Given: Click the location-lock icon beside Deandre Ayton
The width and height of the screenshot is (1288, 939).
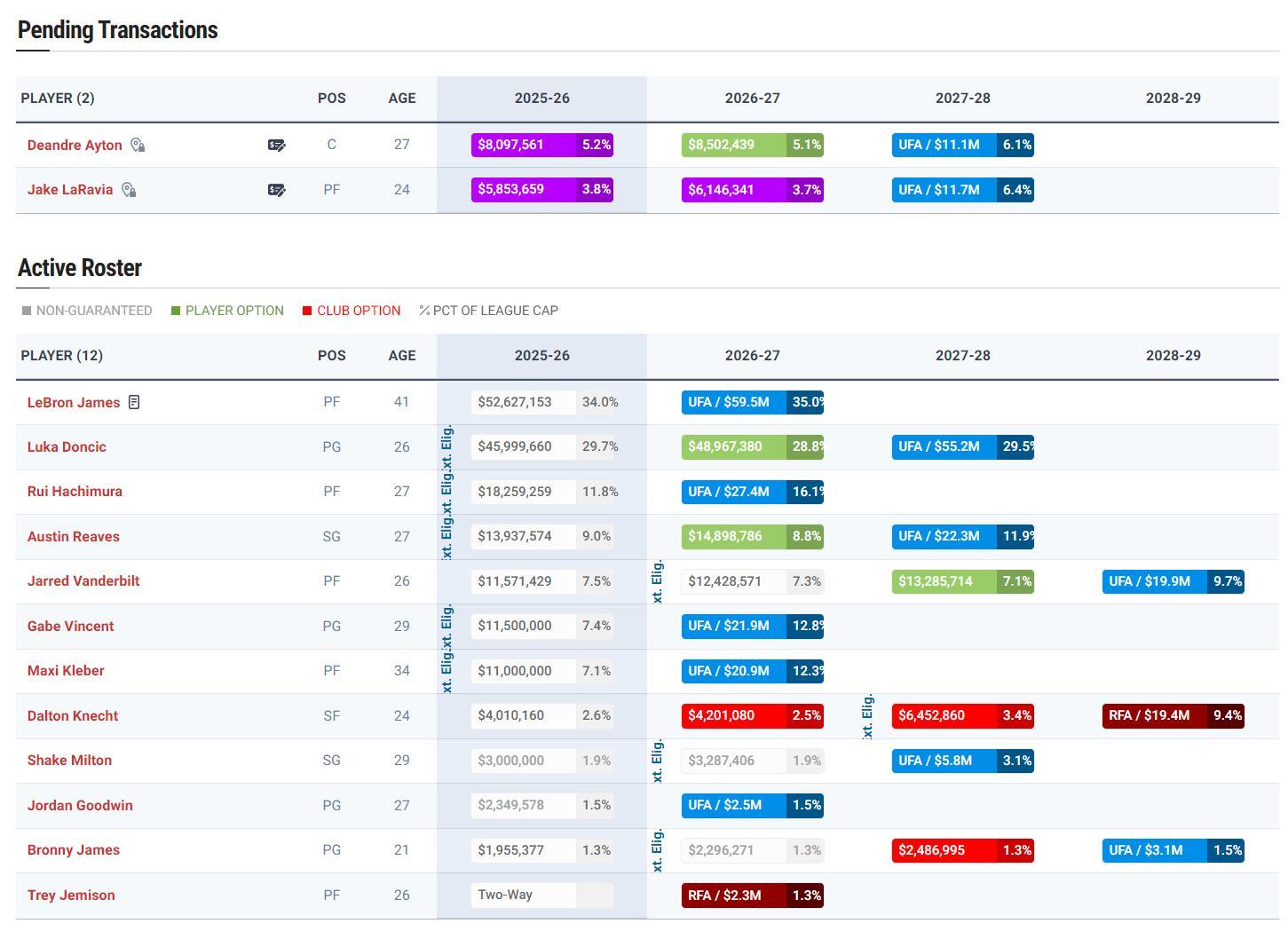Looking at the screenshot, I should pyautogui.click(x=138, y=146).
